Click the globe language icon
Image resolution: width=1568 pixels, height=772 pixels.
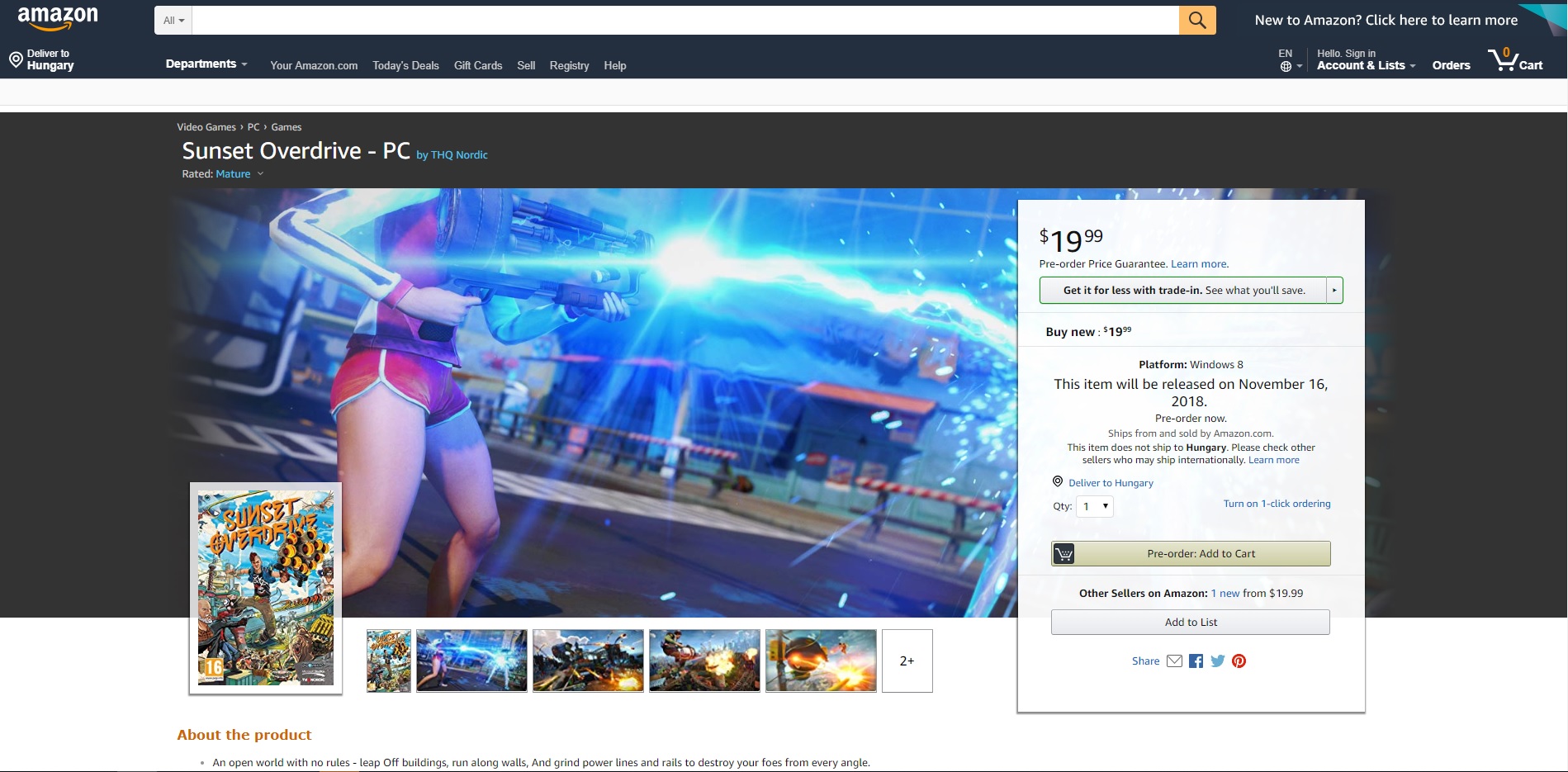click(1286, 67)
